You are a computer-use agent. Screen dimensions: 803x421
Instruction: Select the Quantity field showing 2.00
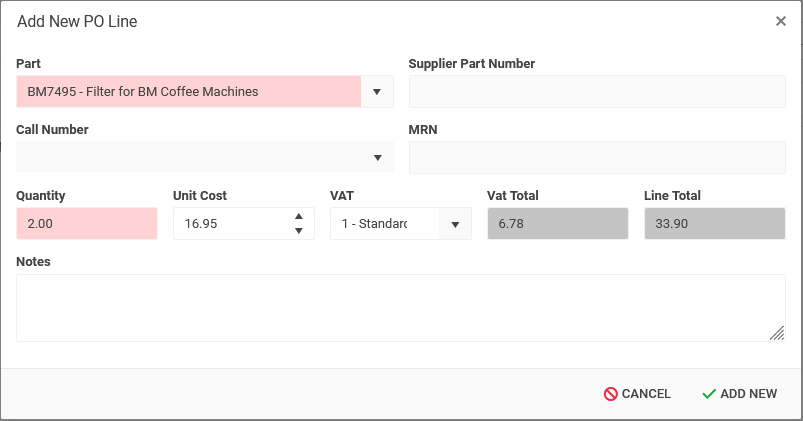pos(87,224)
